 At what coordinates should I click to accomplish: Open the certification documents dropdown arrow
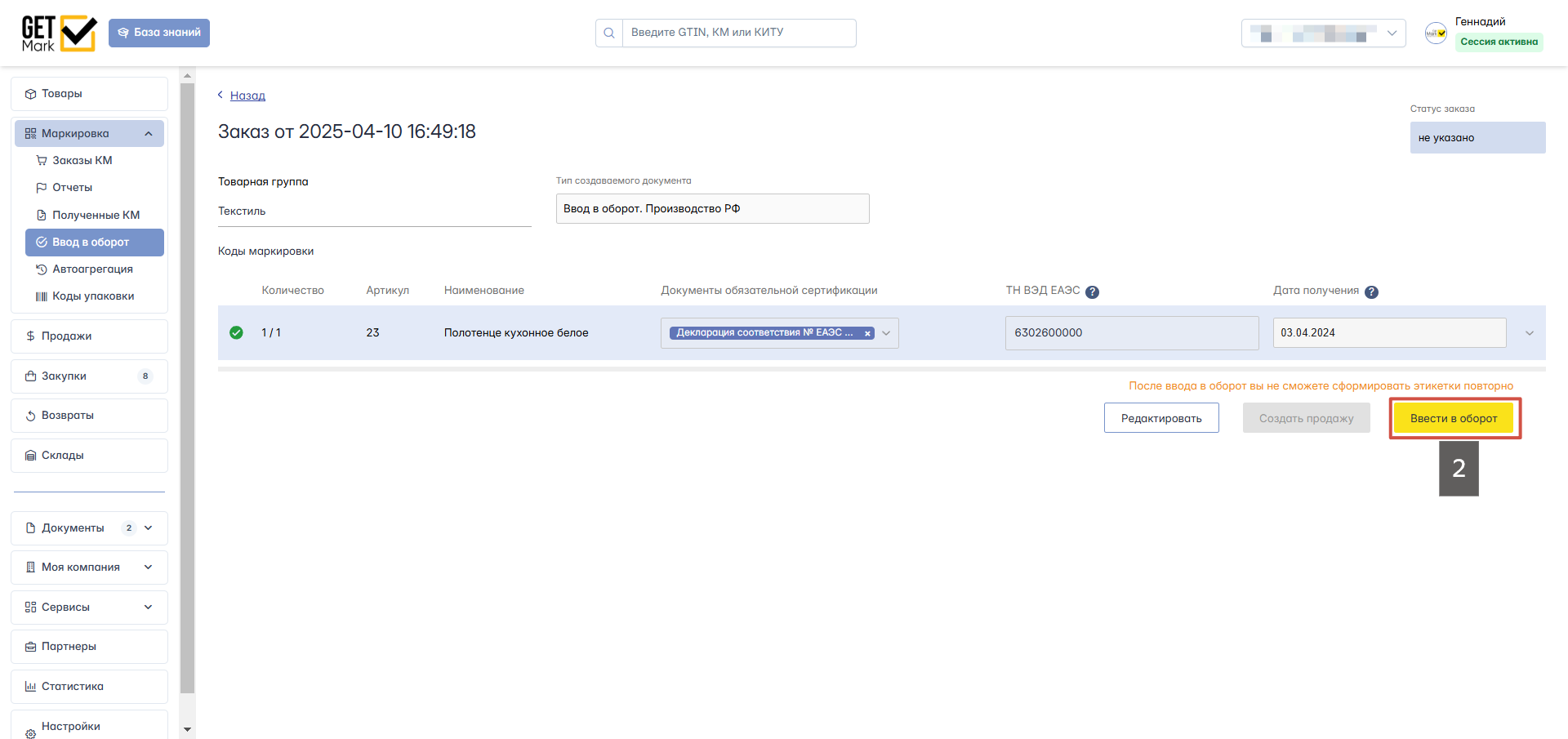point(886,333)
